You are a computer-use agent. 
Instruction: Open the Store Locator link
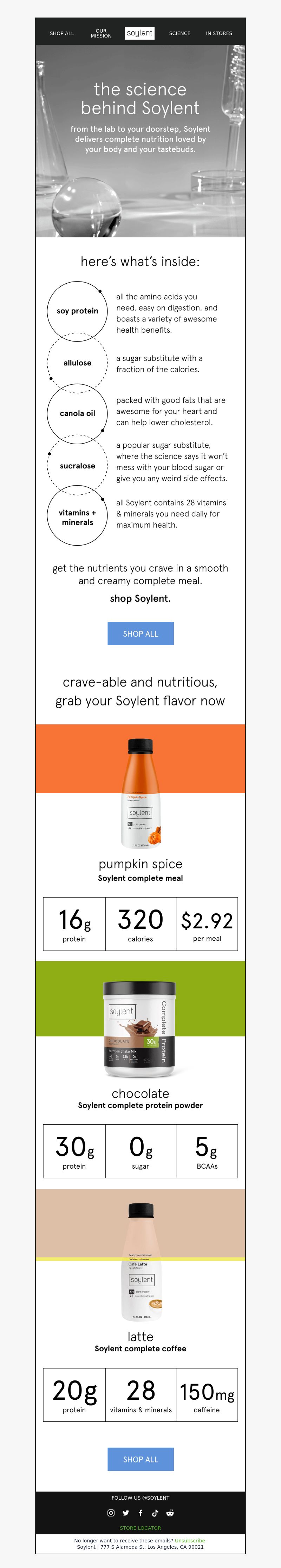point(141,1528)
